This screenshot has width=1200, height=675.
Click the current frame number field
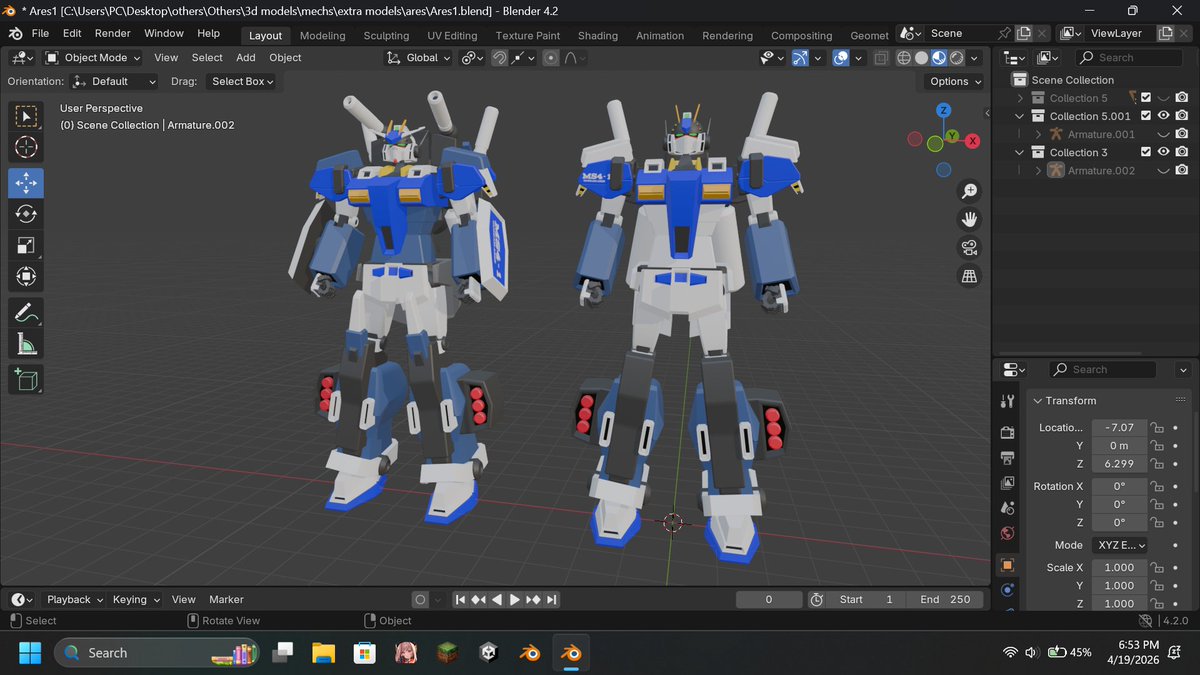[x=769, y=600]
